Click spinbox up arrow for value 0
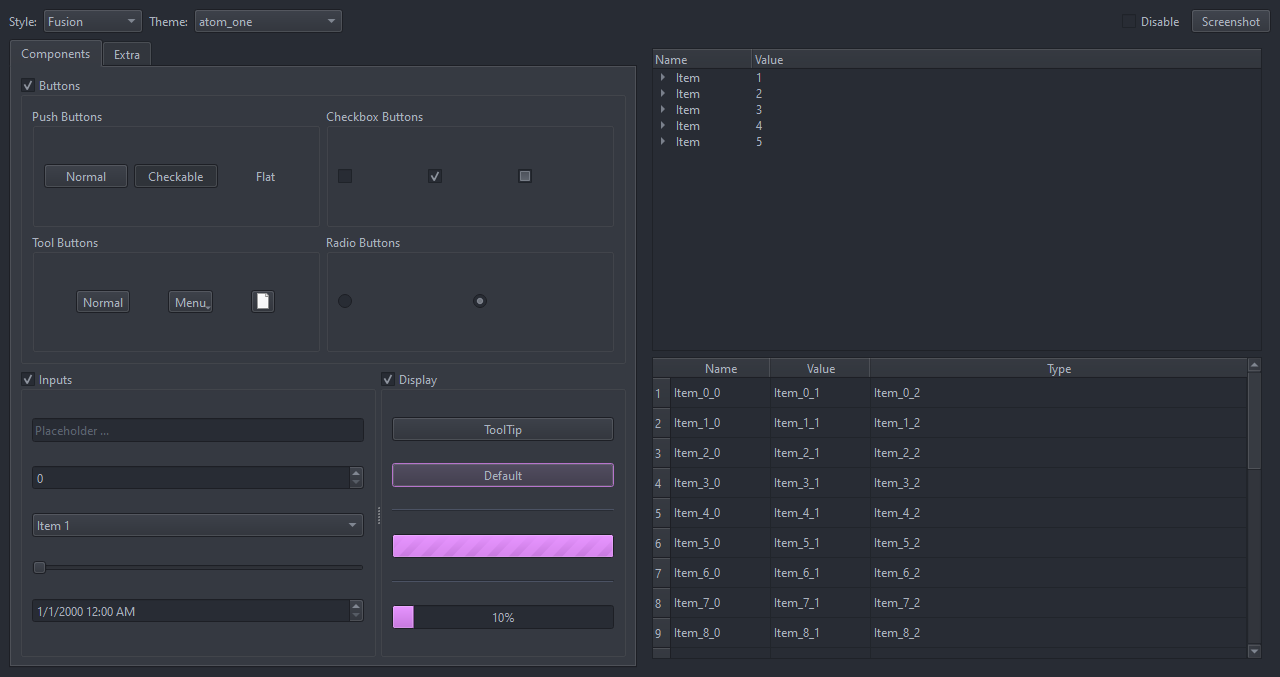 356,473
